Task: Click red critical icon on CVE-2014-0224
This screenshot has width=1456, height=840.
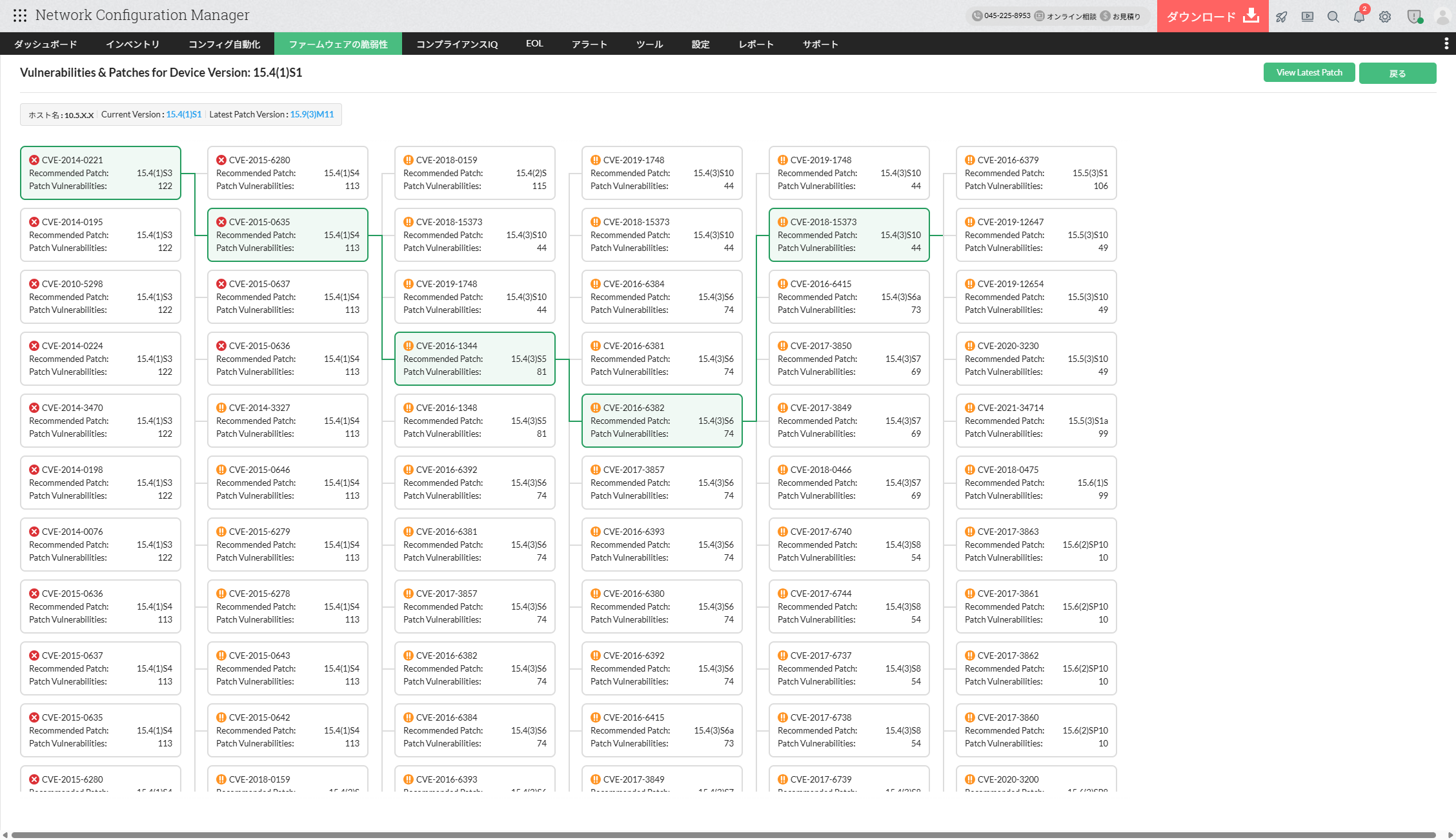Action: click(x=34, y=346)
